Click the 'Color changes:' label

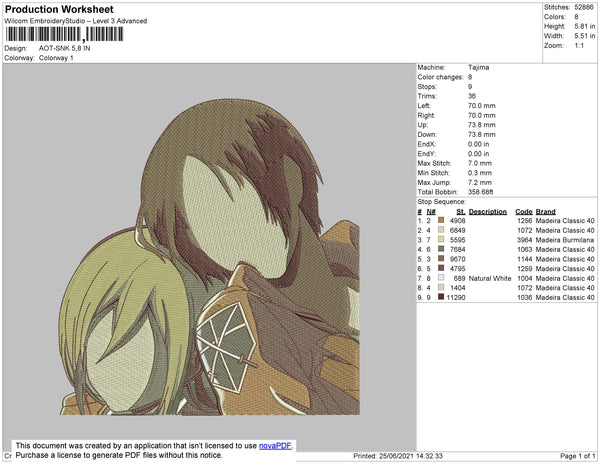coord(440,77)
